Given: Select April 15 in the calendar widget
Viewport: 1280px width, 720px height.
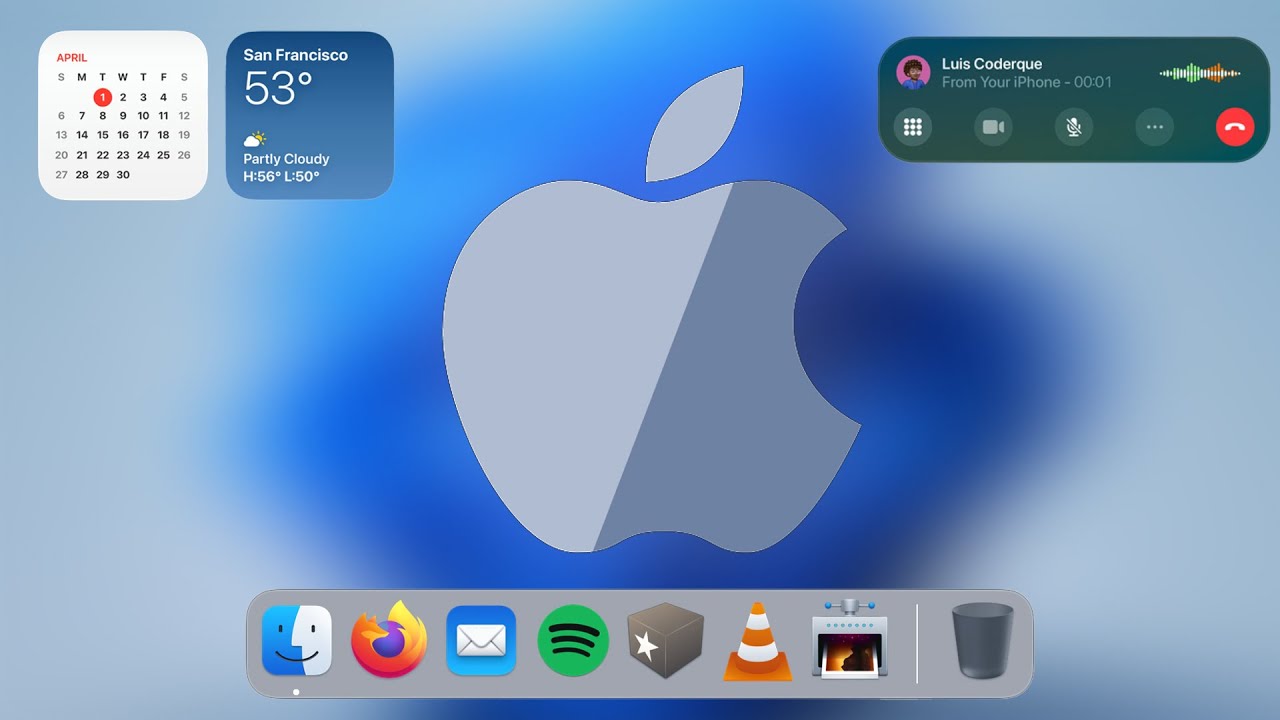Looking at the screenshot, I should (102, 135).
